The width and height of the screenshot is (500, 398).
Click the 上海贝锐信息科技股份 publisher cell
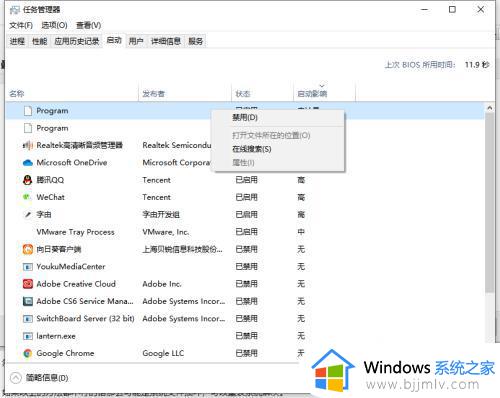[x=182, y=249]
